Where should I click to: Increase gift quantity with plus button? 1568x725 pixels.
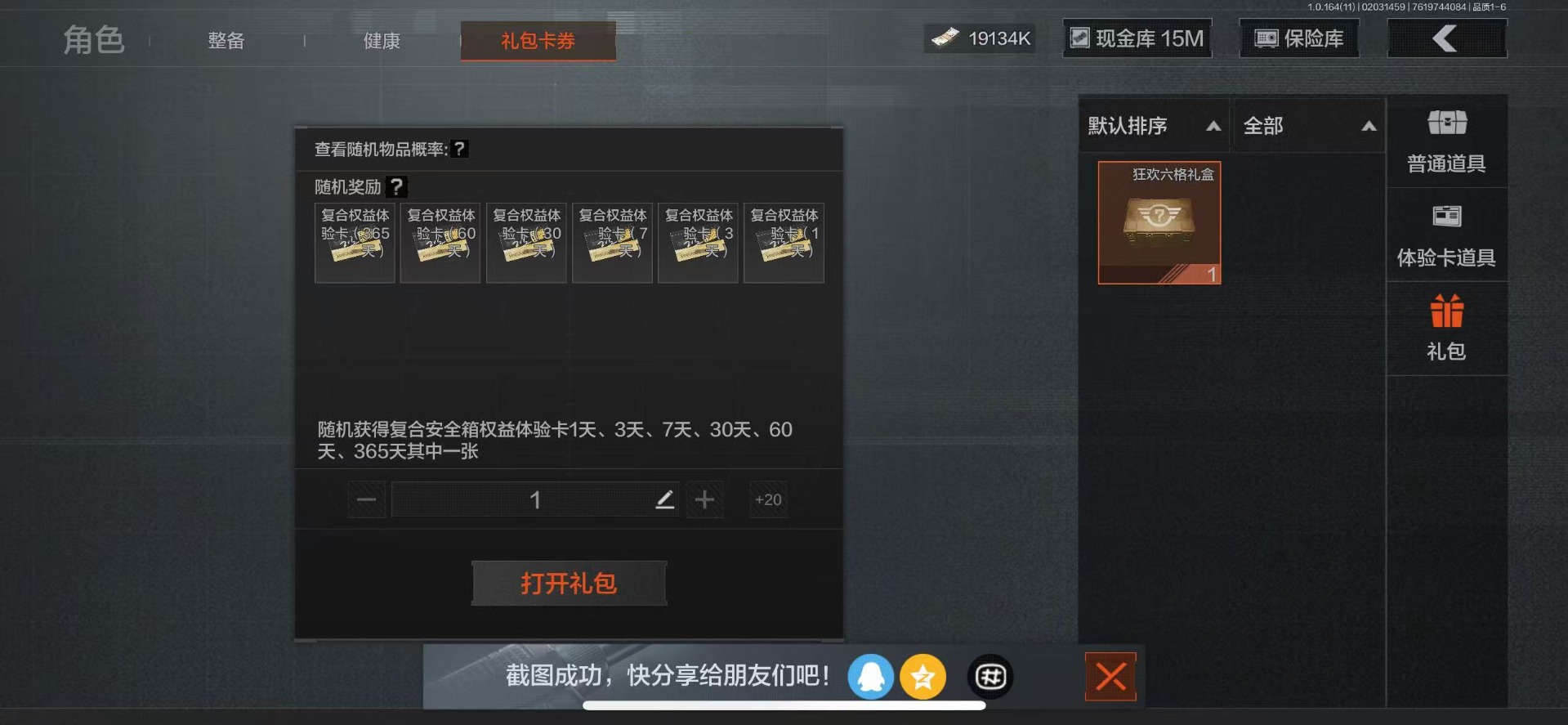tap(704, 499)
